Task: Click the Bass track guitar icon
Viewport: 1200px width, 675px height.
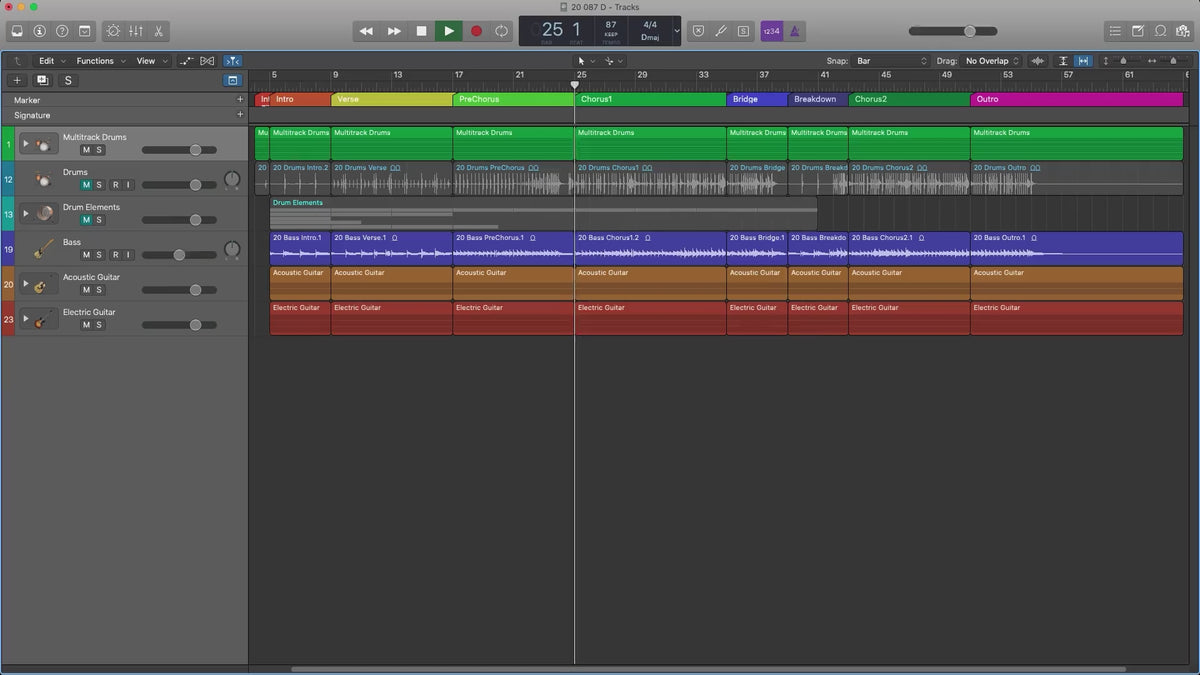Action: [x=43, y=249]
